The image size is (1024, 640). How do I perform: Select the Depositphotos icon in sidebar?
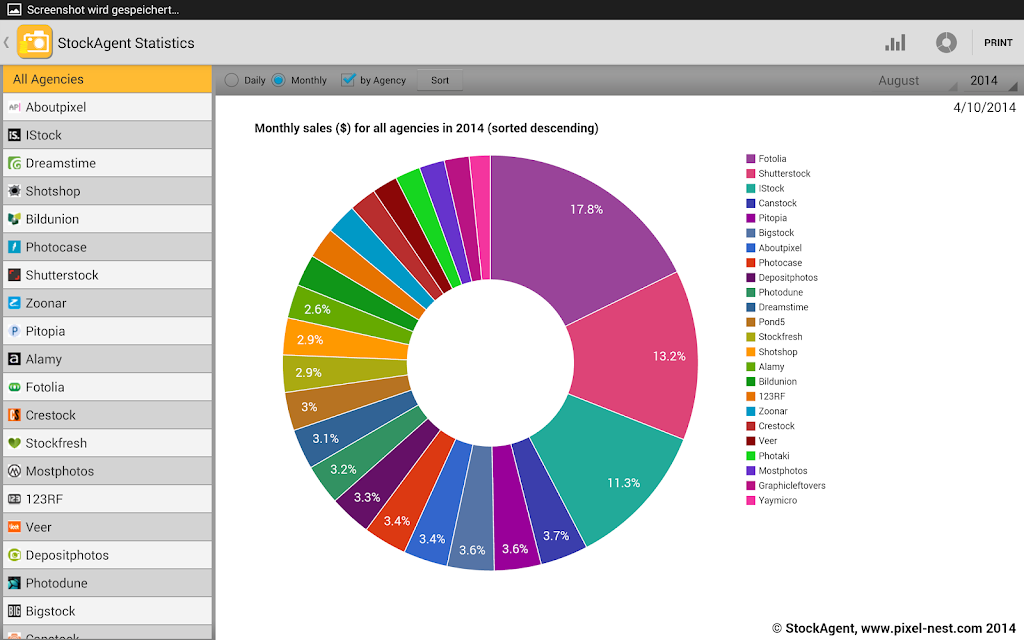tap(14, 555)
